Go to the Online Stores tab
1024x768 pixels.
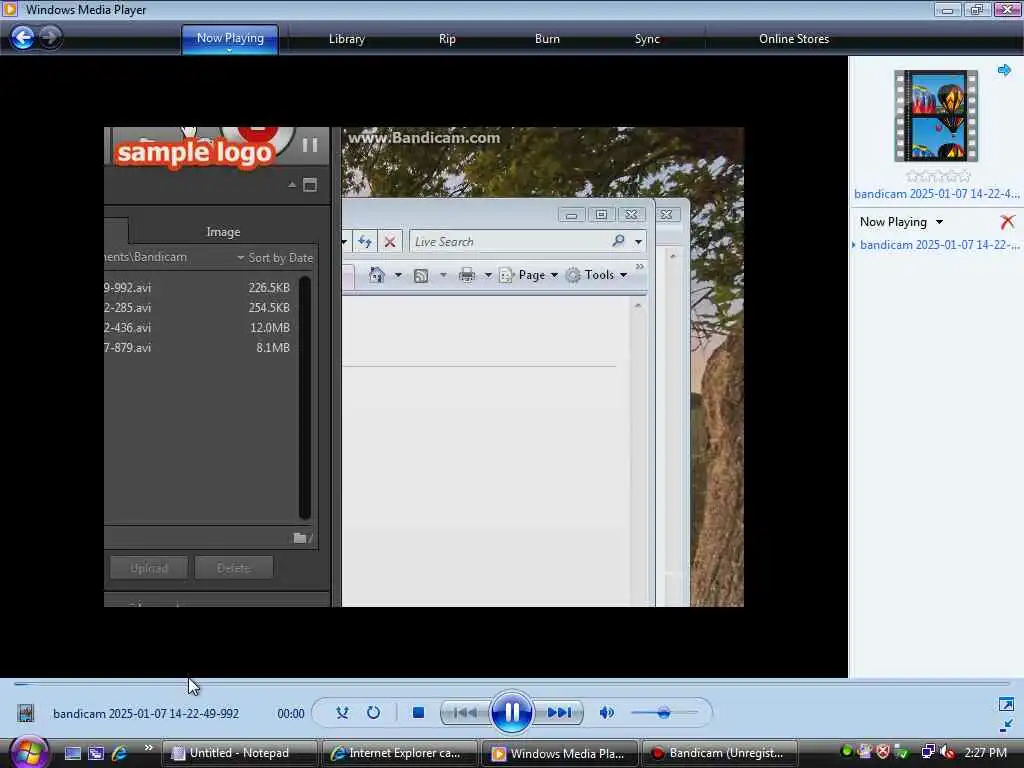pos(794,39)
